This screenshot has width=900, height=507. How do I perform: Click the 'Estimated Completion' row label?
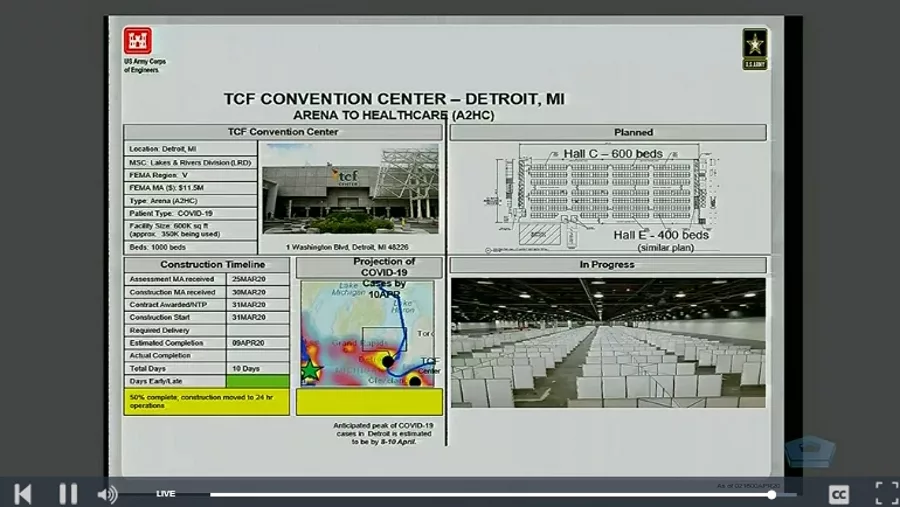[175, 343]
